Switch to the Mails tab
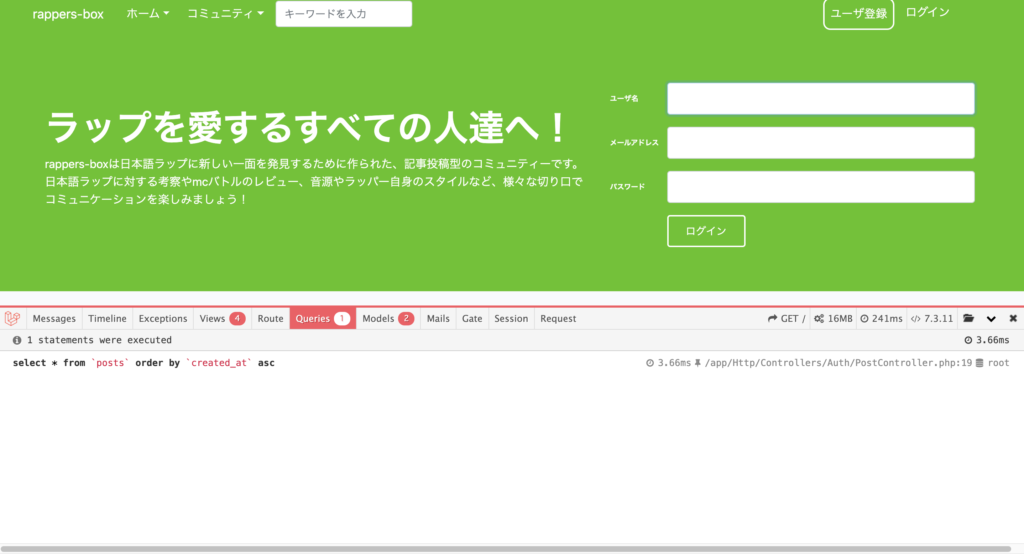This screenshot has height=554, width=1024. click(438, 318)
